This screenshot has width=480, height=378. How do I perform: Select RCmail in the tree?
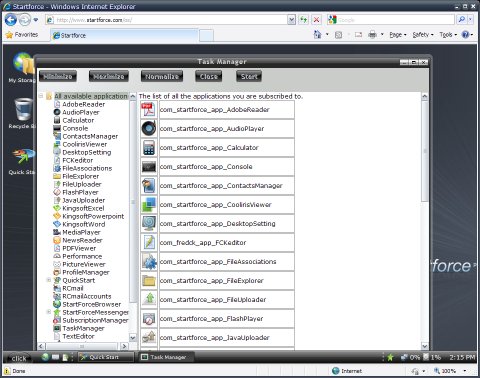coord(73,288)
